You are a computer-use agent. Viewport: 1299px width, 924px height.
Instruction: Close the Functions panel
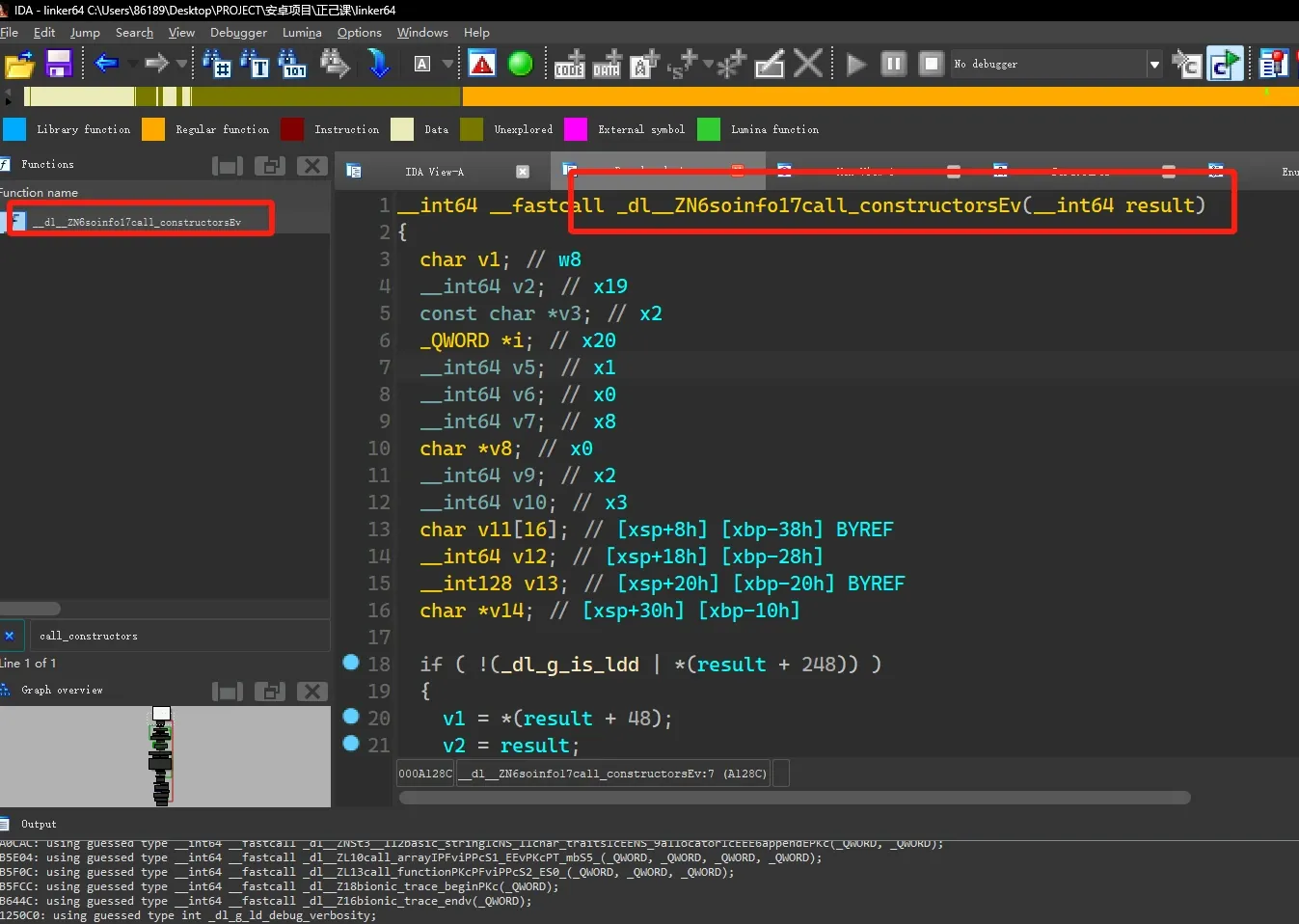coord(311,166)
